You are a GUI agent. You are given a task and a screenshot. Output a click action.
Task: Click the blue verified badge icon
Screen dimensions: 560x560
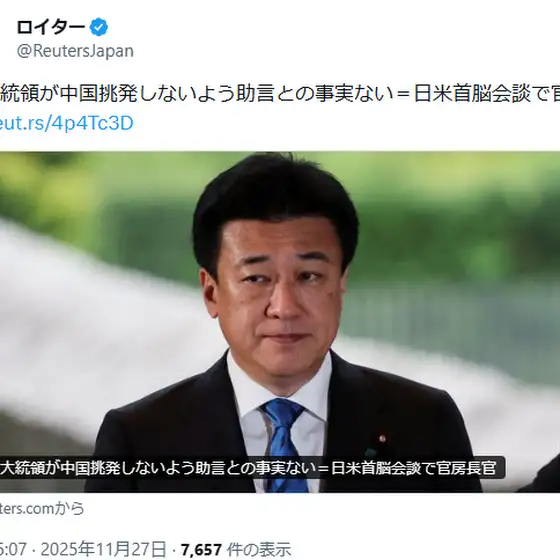pos(99,28)
